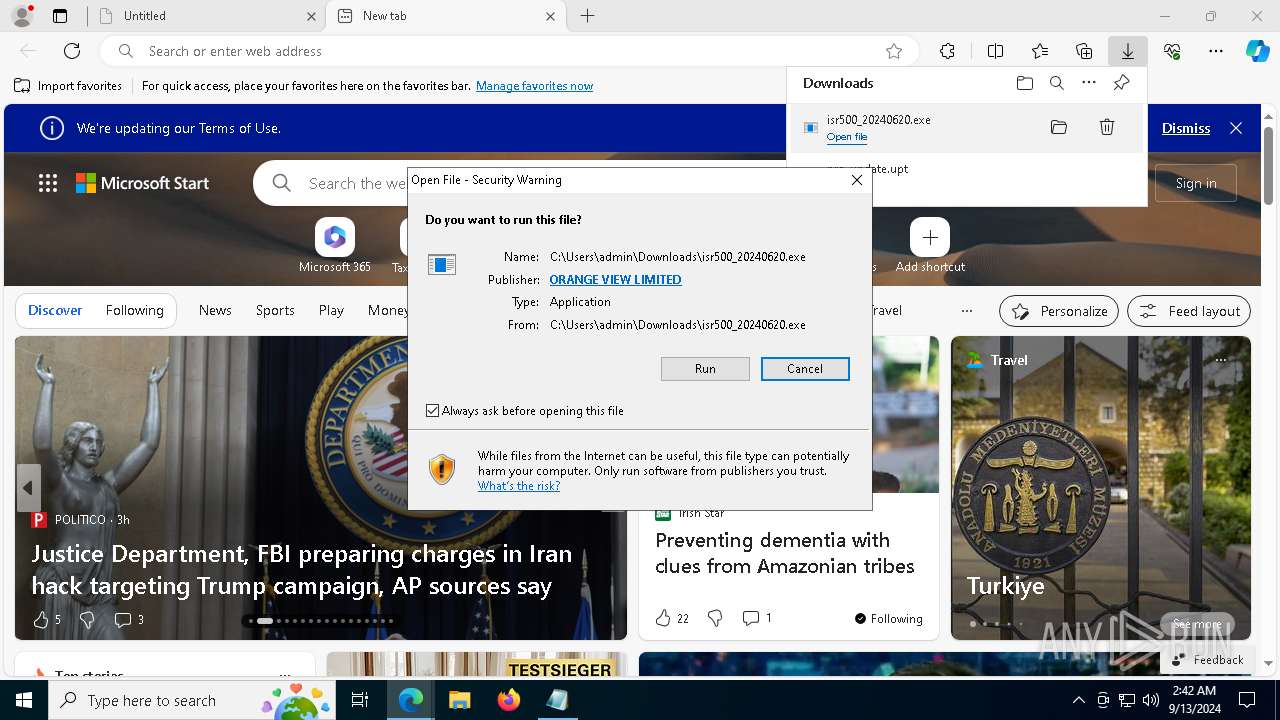
Task: Toggle the Following status on dementia article
Action: pos(888,619)
